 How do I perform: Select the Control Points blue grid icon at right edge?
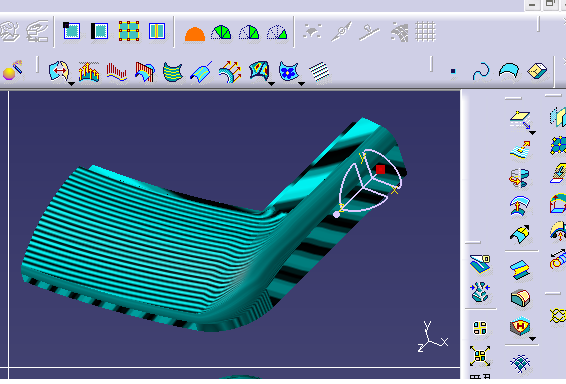pos(558,145)
